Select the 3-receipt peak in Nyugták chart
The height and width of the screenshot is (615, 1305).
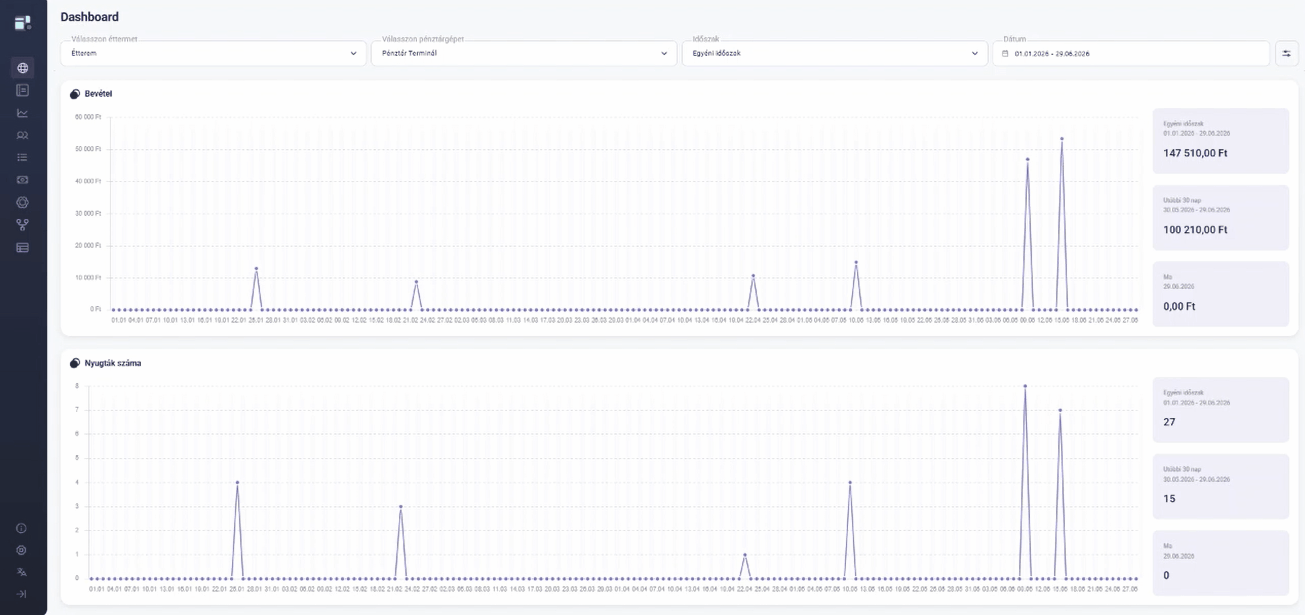[401, 506]
